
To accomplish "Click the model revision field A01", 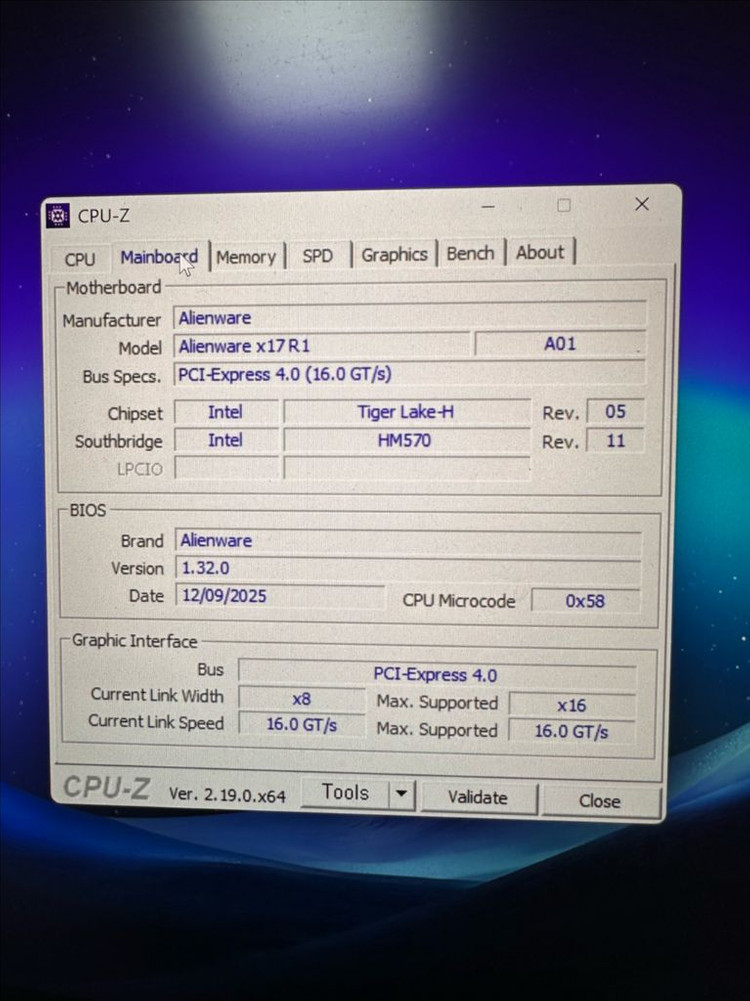I will [560, 343].
